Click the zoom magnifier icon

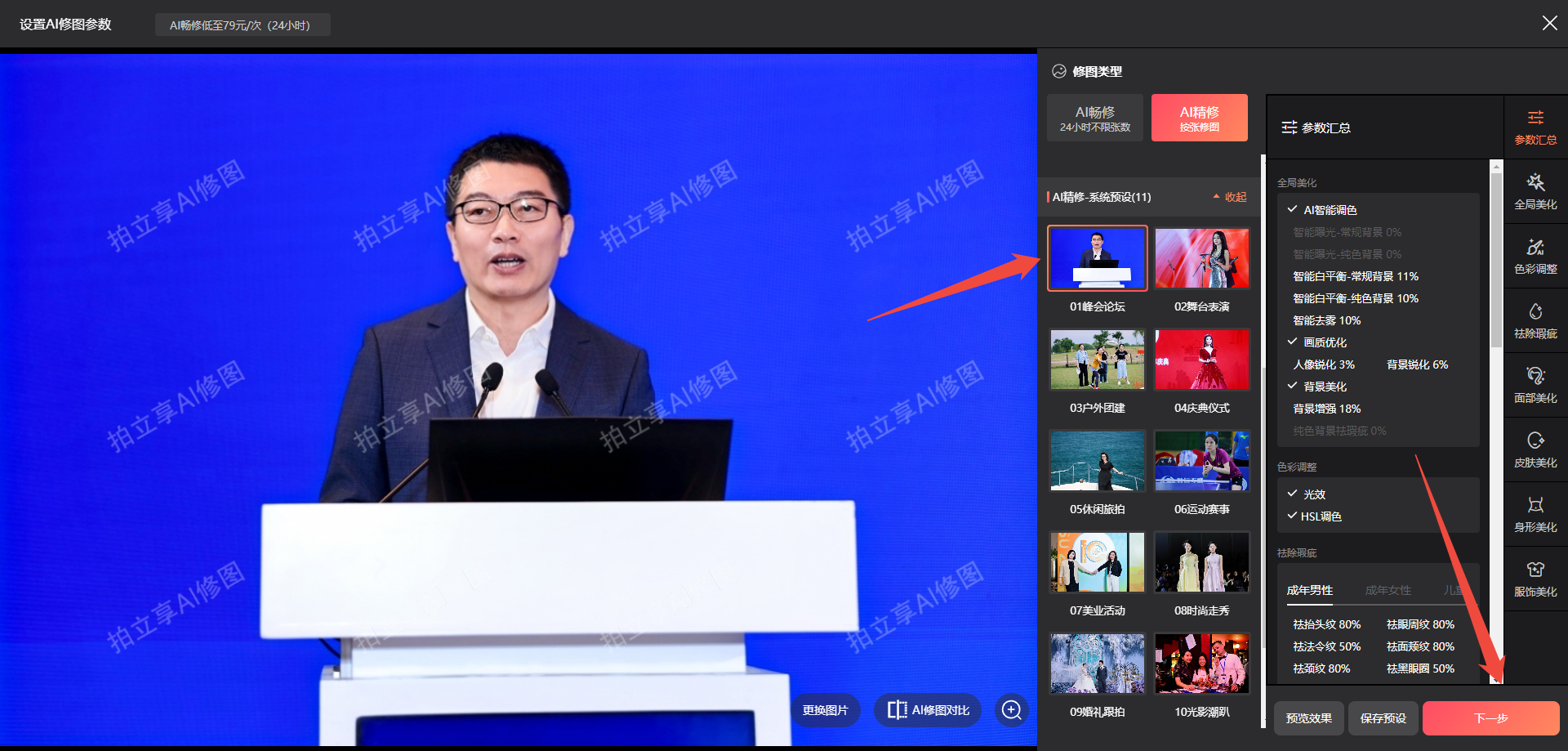(1011, 709)
